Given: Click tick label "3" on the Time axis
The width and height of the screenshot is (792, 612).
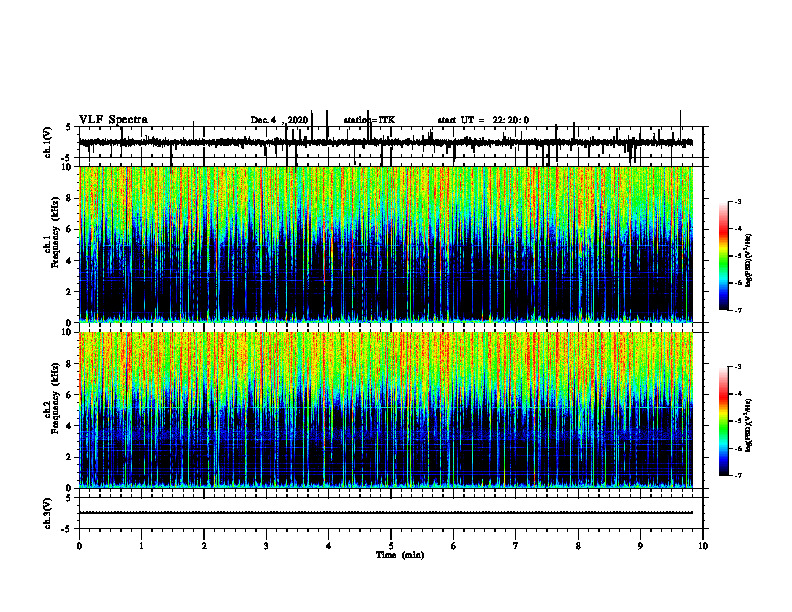Looking at the screenshot, I should pos(266,546).
